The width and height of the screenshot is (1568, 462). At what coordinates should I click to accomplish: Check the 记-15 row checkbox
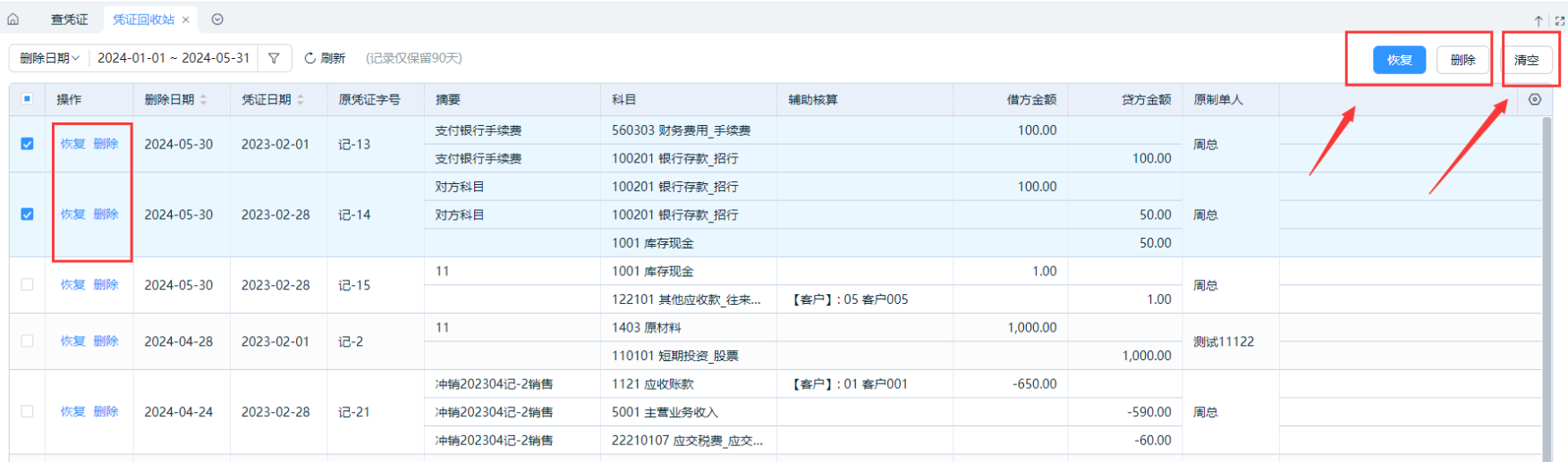click(27, 285)
